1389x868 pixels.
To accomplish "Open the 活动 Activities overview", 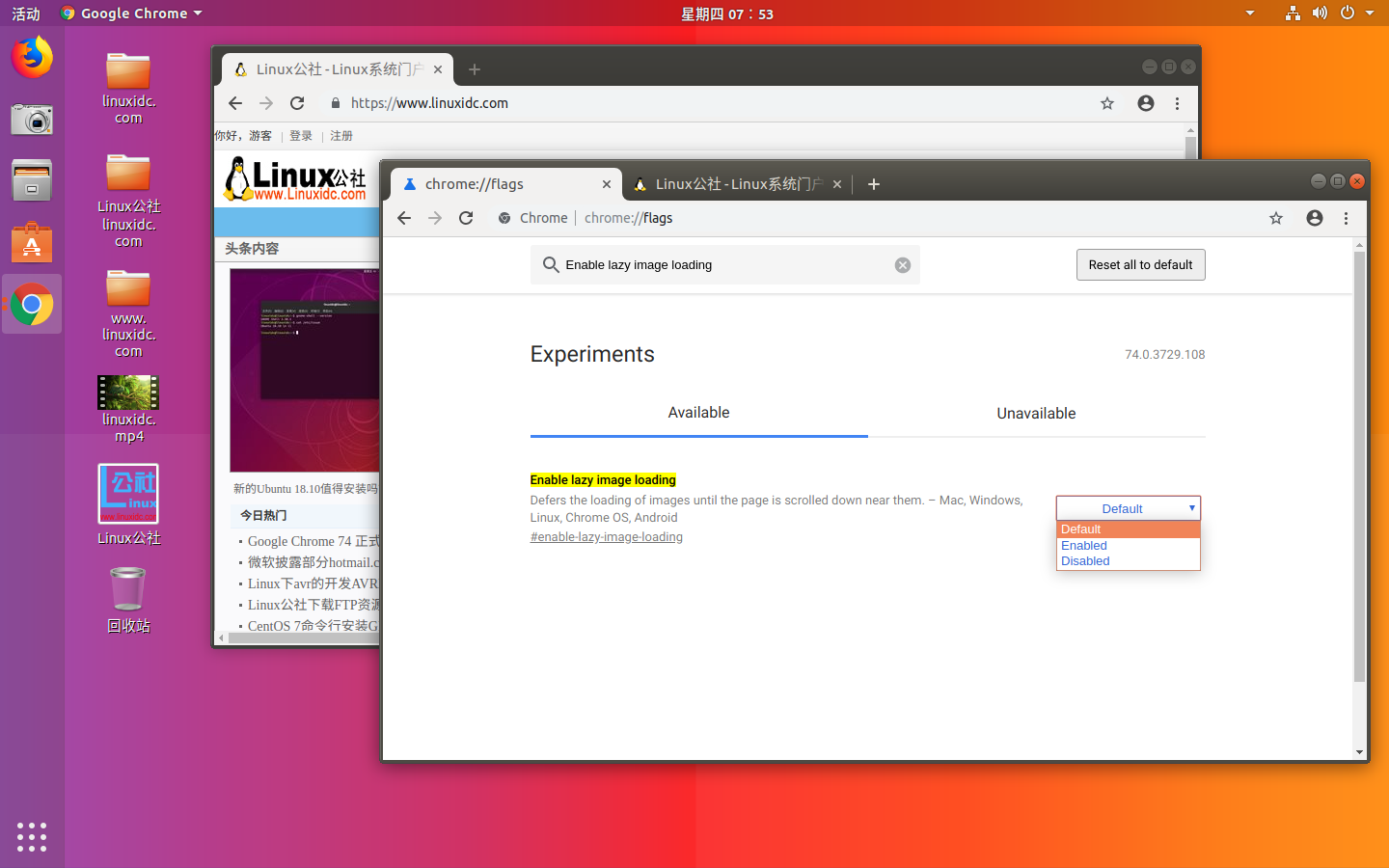I will pyautogui.click(x=26, y=14).
